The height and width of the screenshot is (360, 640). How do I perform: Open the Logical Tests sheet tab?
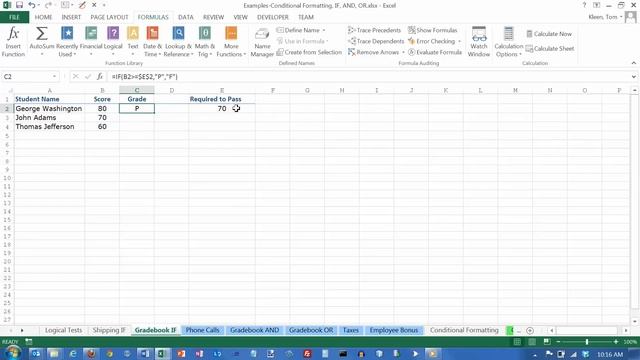(x=63, y=330)
